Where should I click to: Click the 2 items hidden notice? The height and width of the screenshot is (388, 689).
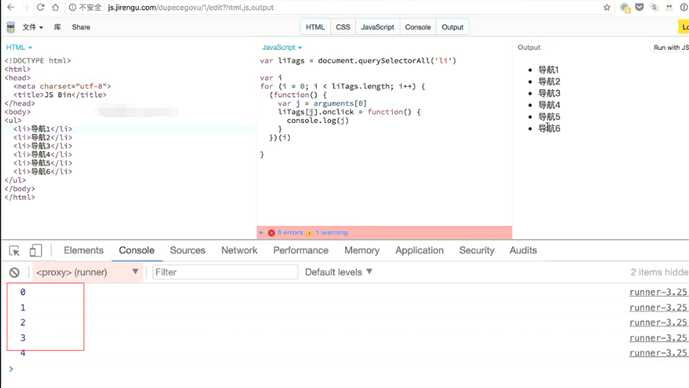659,272
